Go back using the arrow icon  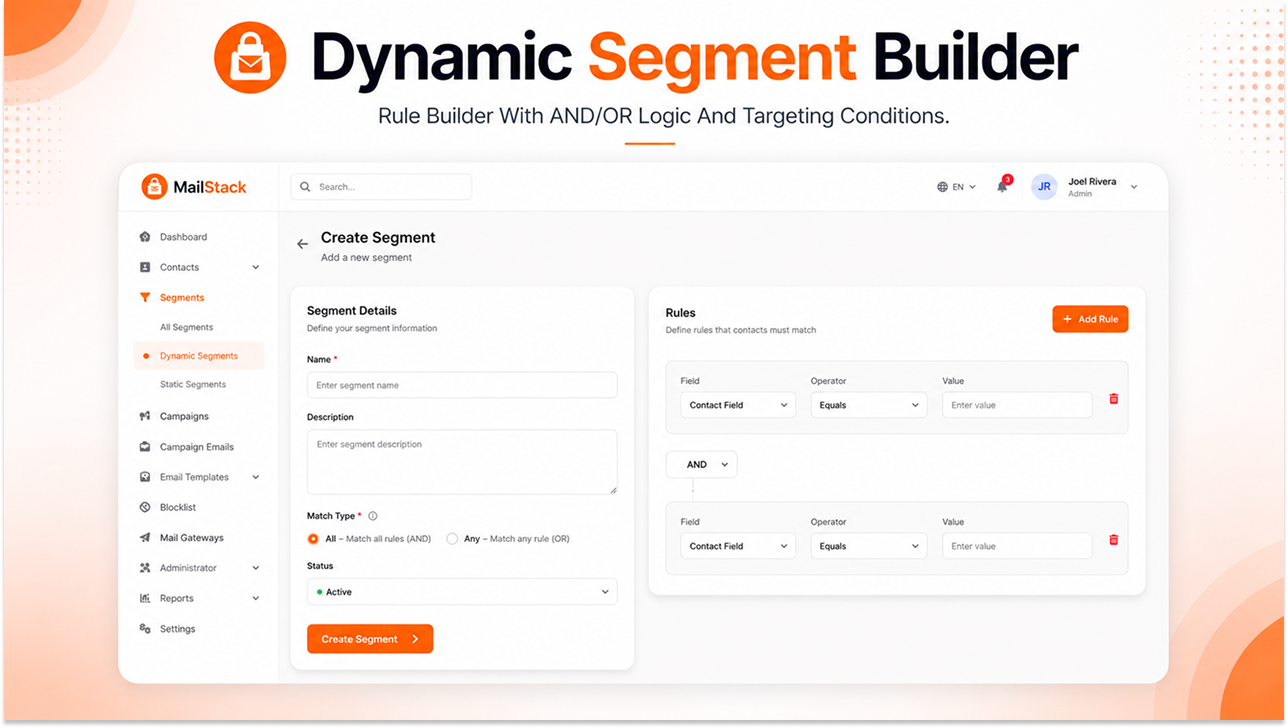coord(302,244)
